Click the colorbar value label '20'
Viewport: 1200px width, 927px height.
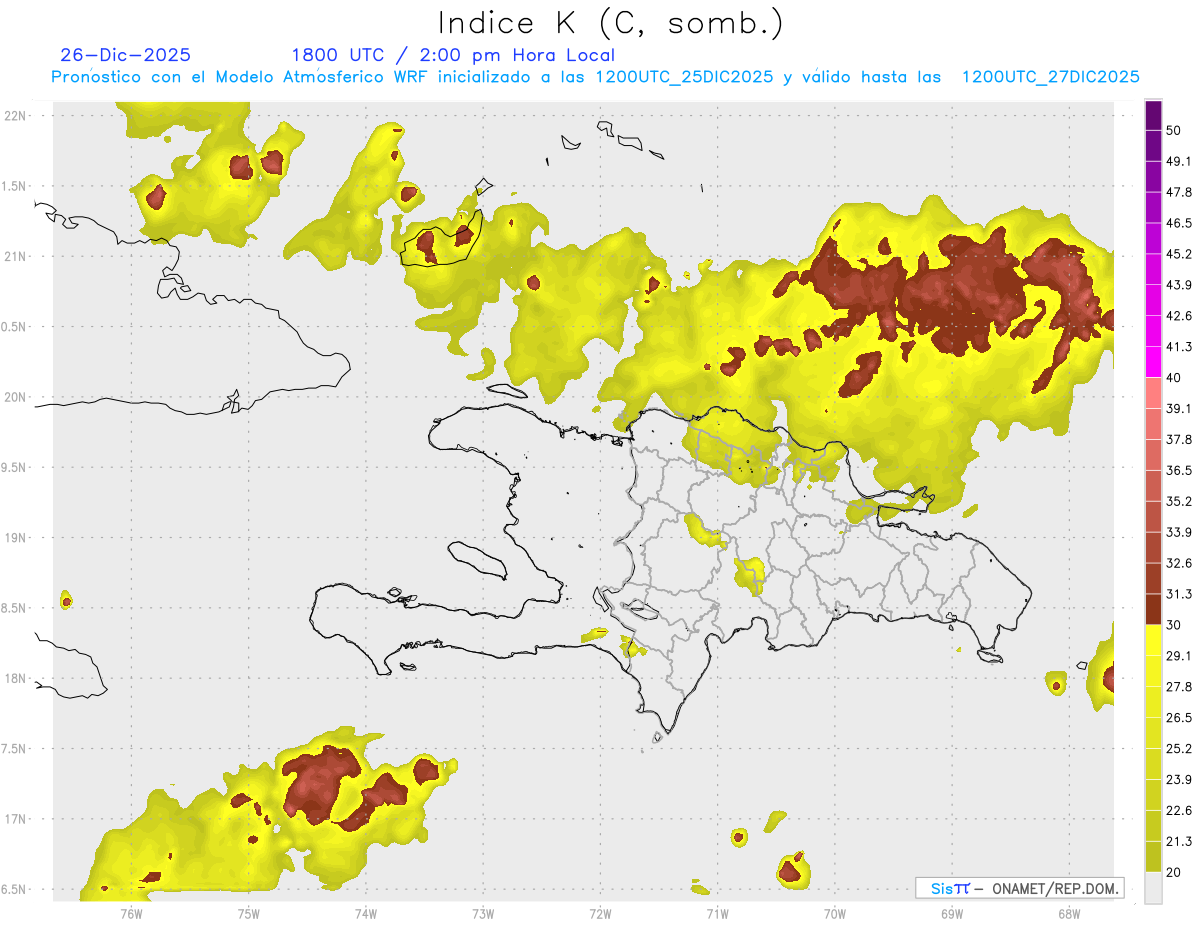(1173, 873)
